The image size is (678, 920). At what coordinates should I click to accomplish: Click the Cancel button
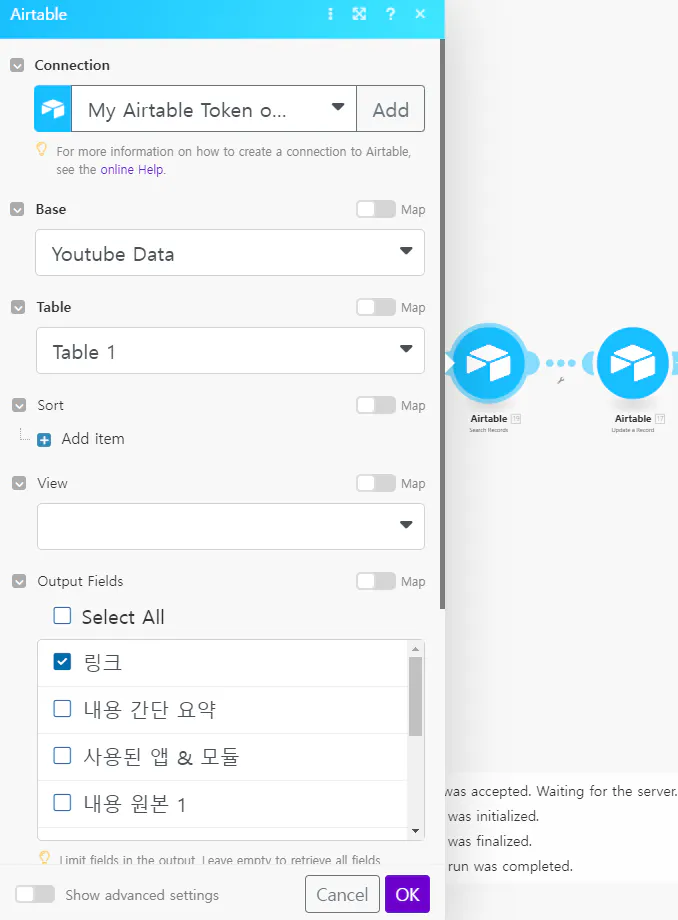pyautogui.click(x=343, y=894)
